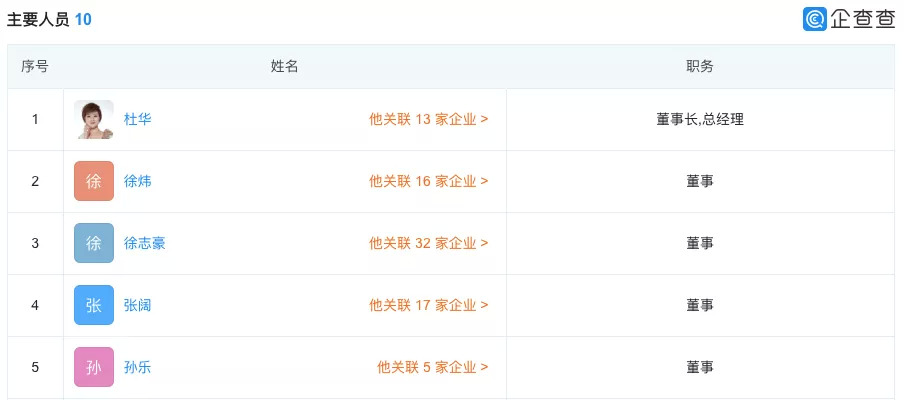Expand 徐志豪's 32 associated companies
The height and width of the screenshot is (400, 904).
(428, 244)
